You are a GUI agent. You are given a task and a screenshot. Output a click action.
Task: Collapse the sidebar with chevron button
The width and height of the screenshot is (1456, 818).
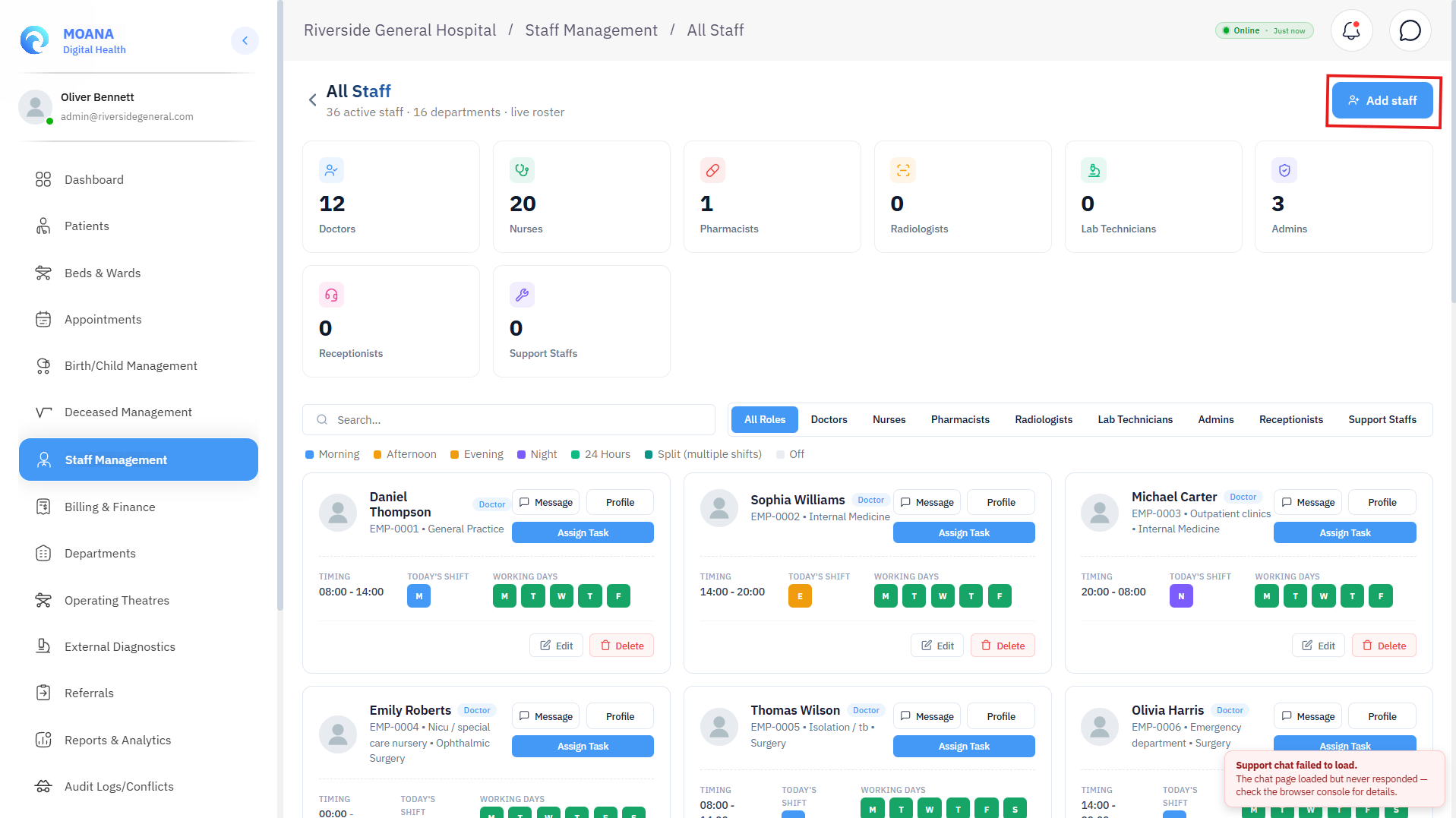tap(245, 40)
